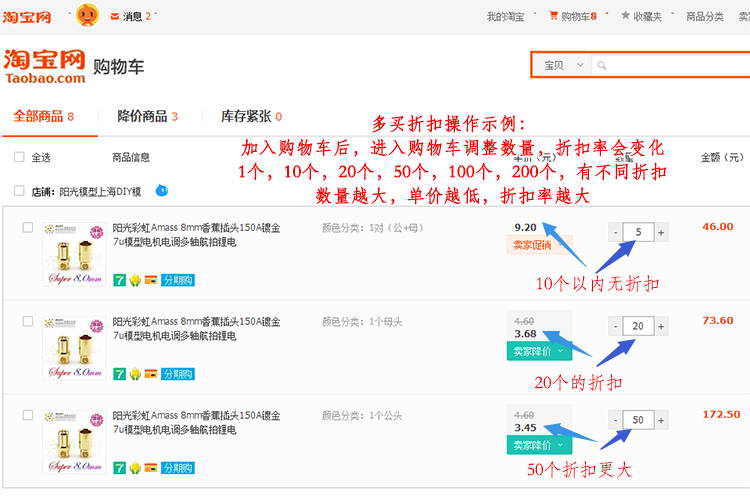Viewport: 750px width, 500px height.
Task: Open product title of 1个母头 item
Action: (x=196, y=328)
